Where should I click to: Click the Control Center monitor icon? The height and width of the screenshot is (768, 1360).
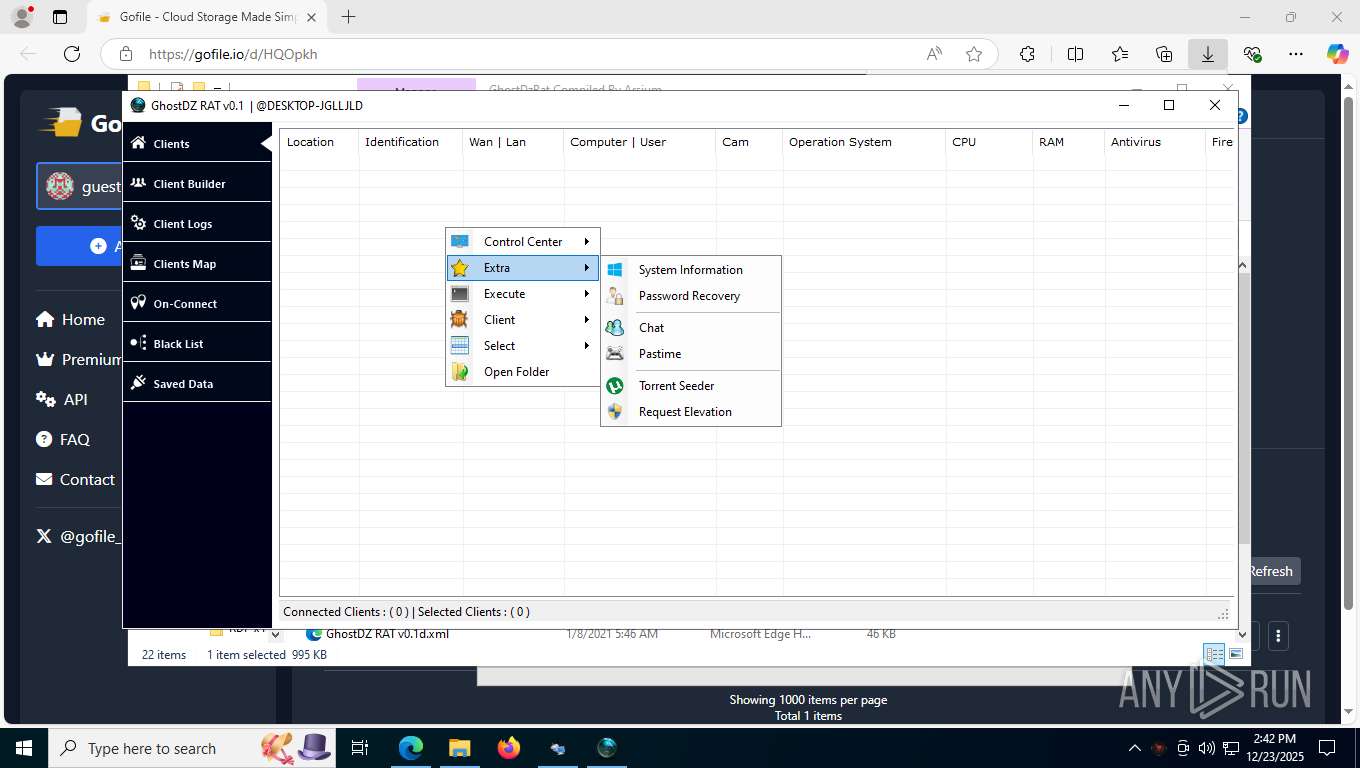(x=460, y=241)
